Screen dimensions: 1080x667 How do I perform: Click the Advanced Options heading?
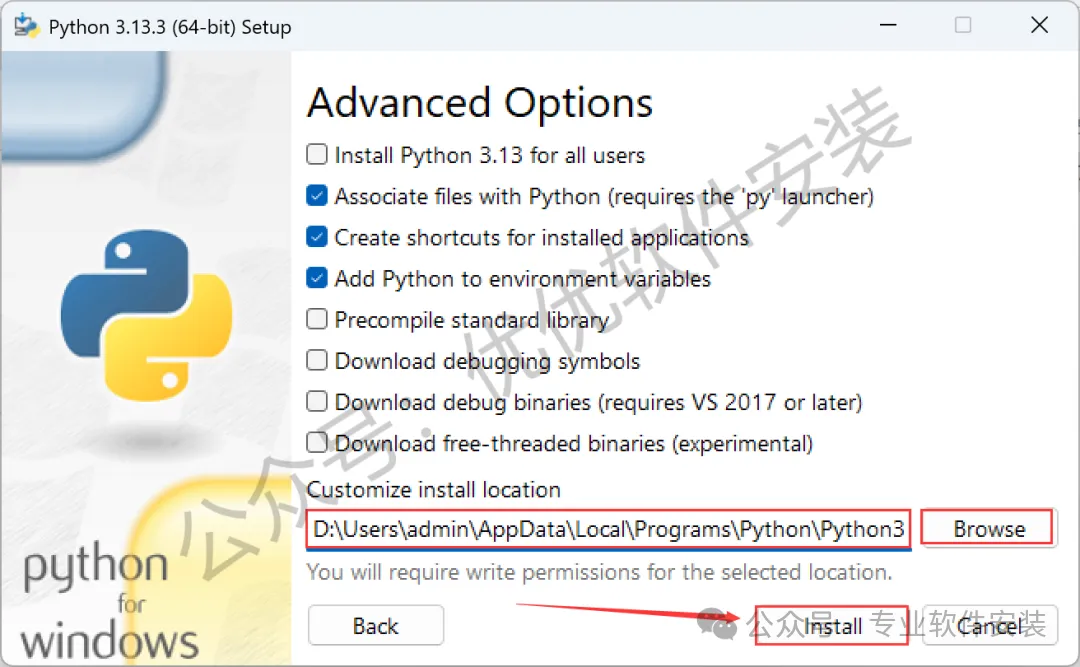click(479, 103)
